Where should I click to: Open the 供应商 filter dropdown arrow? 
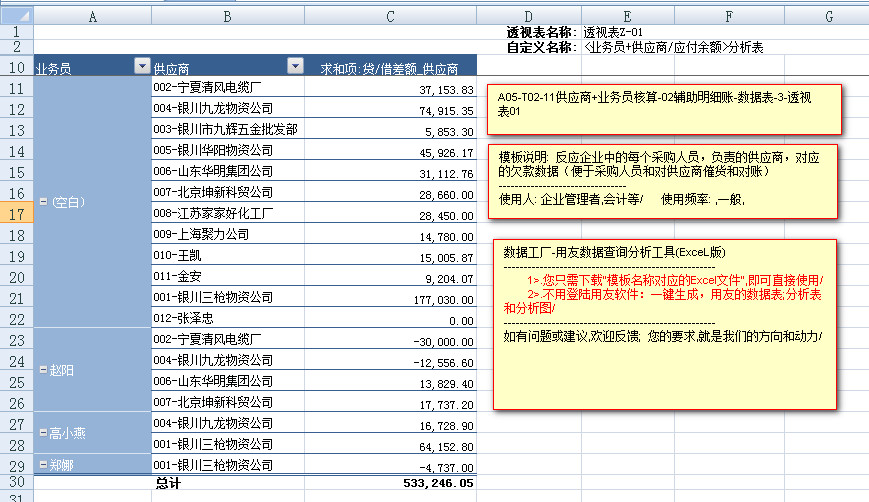[294, 67]
